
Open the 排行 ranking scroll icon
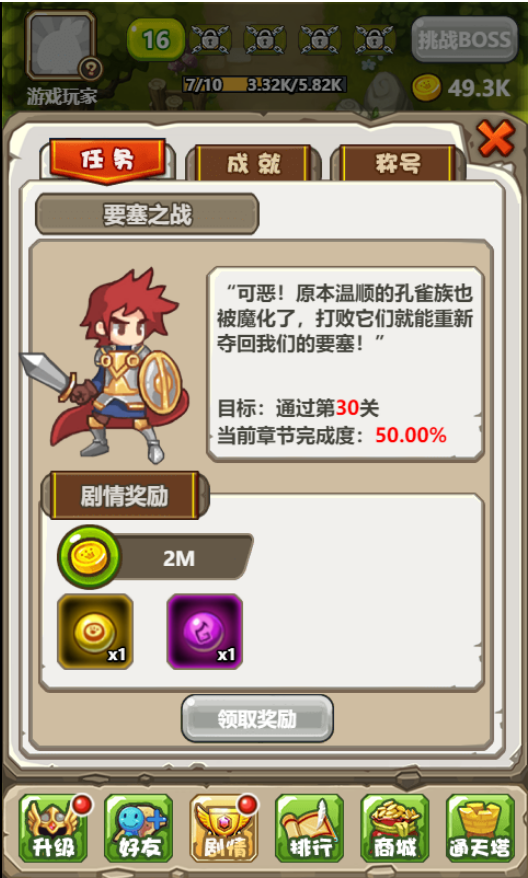[310, 828]
